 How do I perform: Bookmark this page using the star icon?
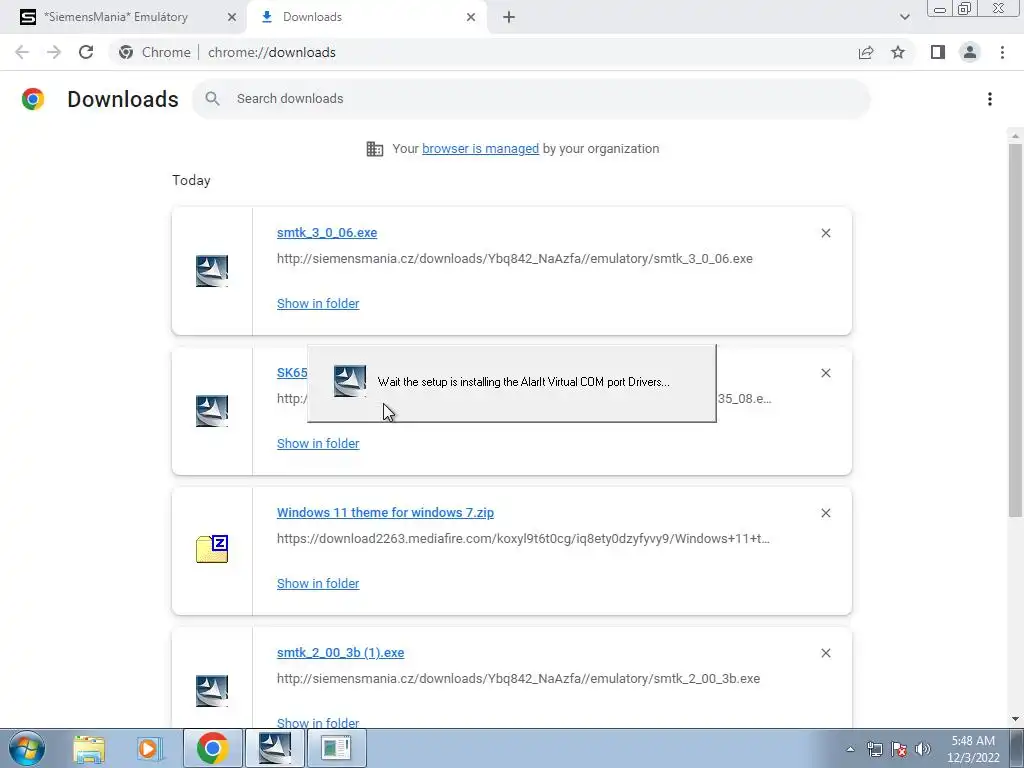tap(898, 52)
